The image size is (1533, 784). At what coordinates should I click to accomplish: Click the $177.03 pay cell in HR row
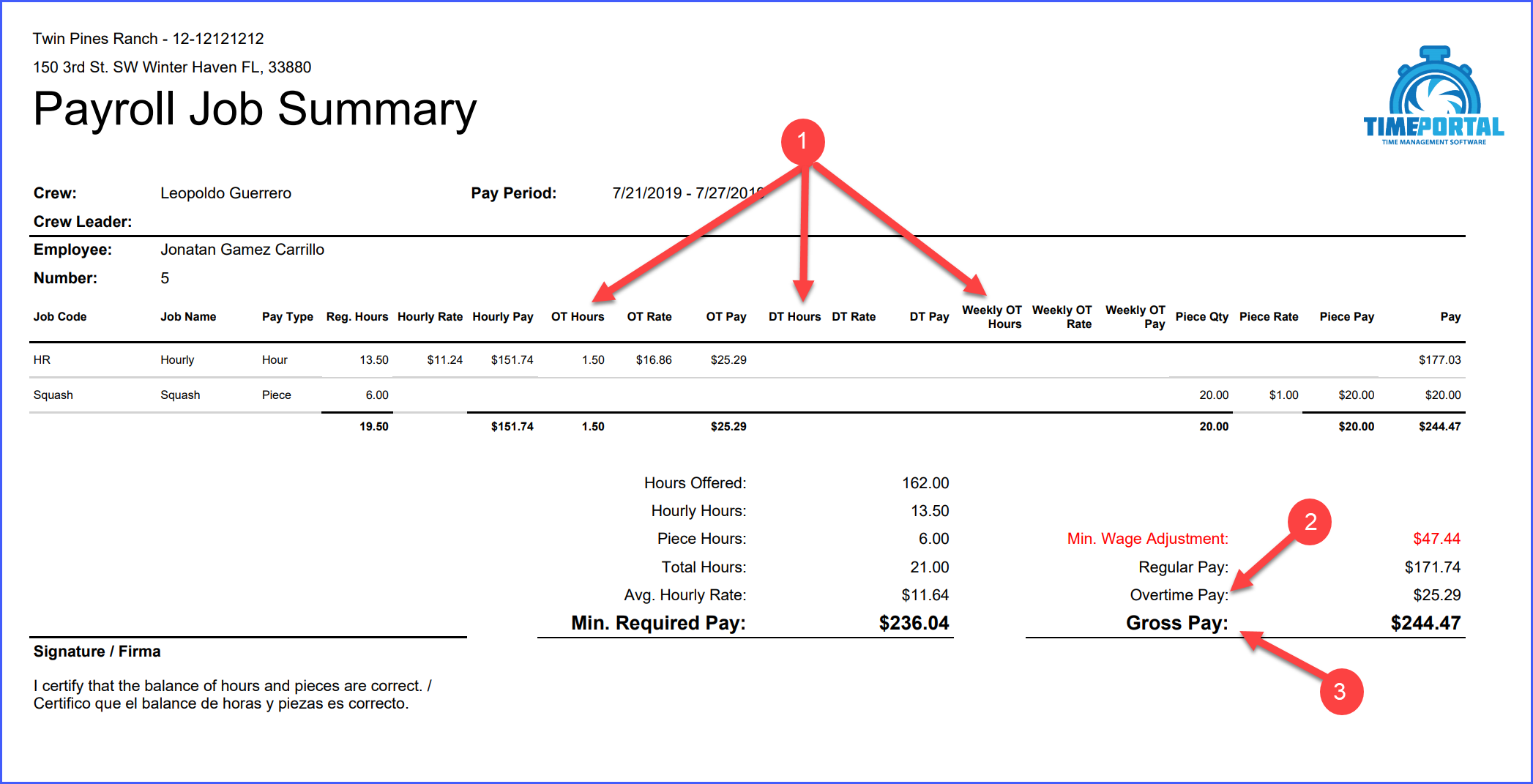[x=1439, y=360]
